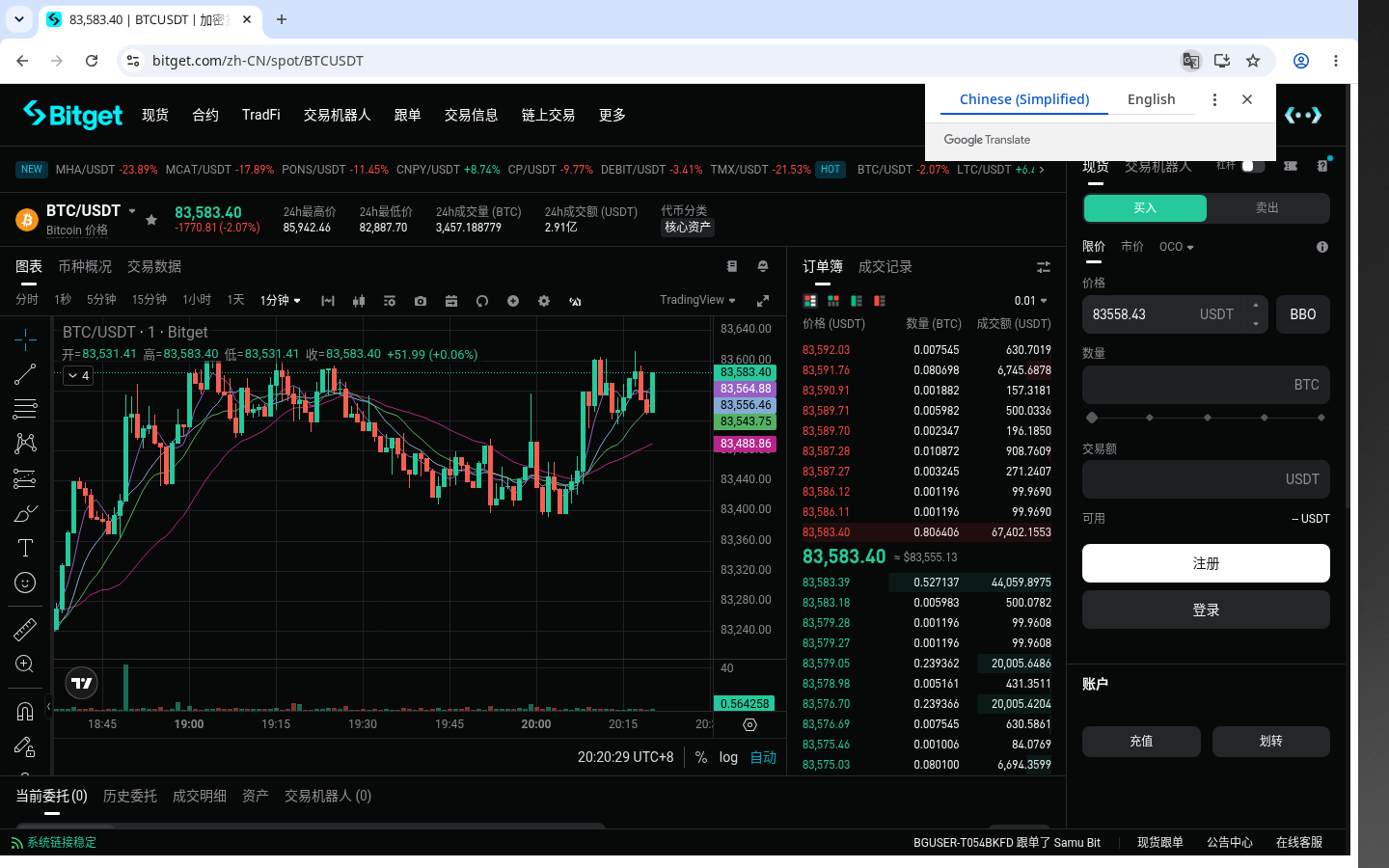Click the 划转 transfer button
The width and height of the screenshot is (1389, 868).
coord(1271,742)
